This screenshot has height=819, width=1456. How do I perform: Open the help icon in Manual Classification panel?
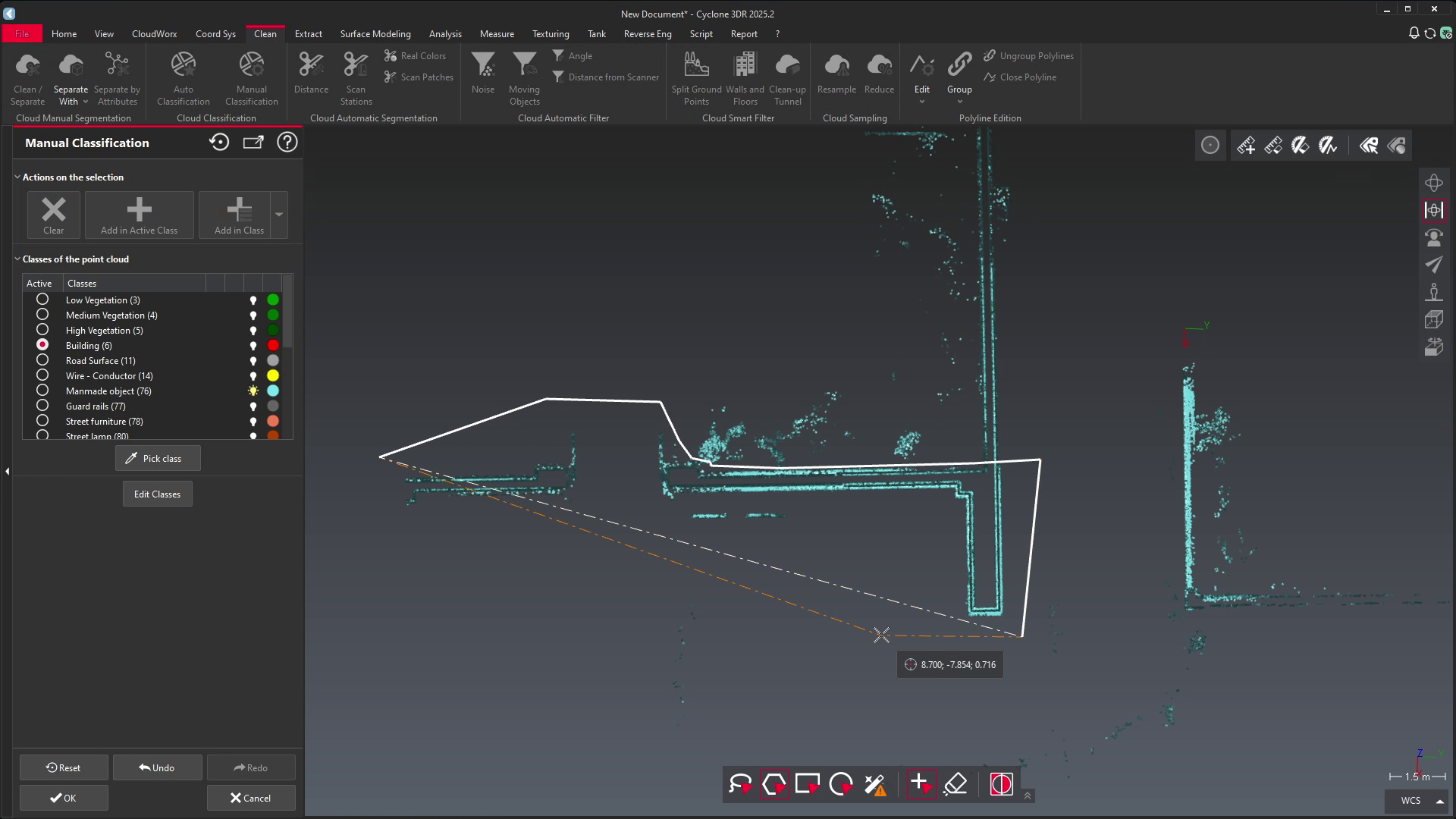pyautogui.click(x=287, y=143)
